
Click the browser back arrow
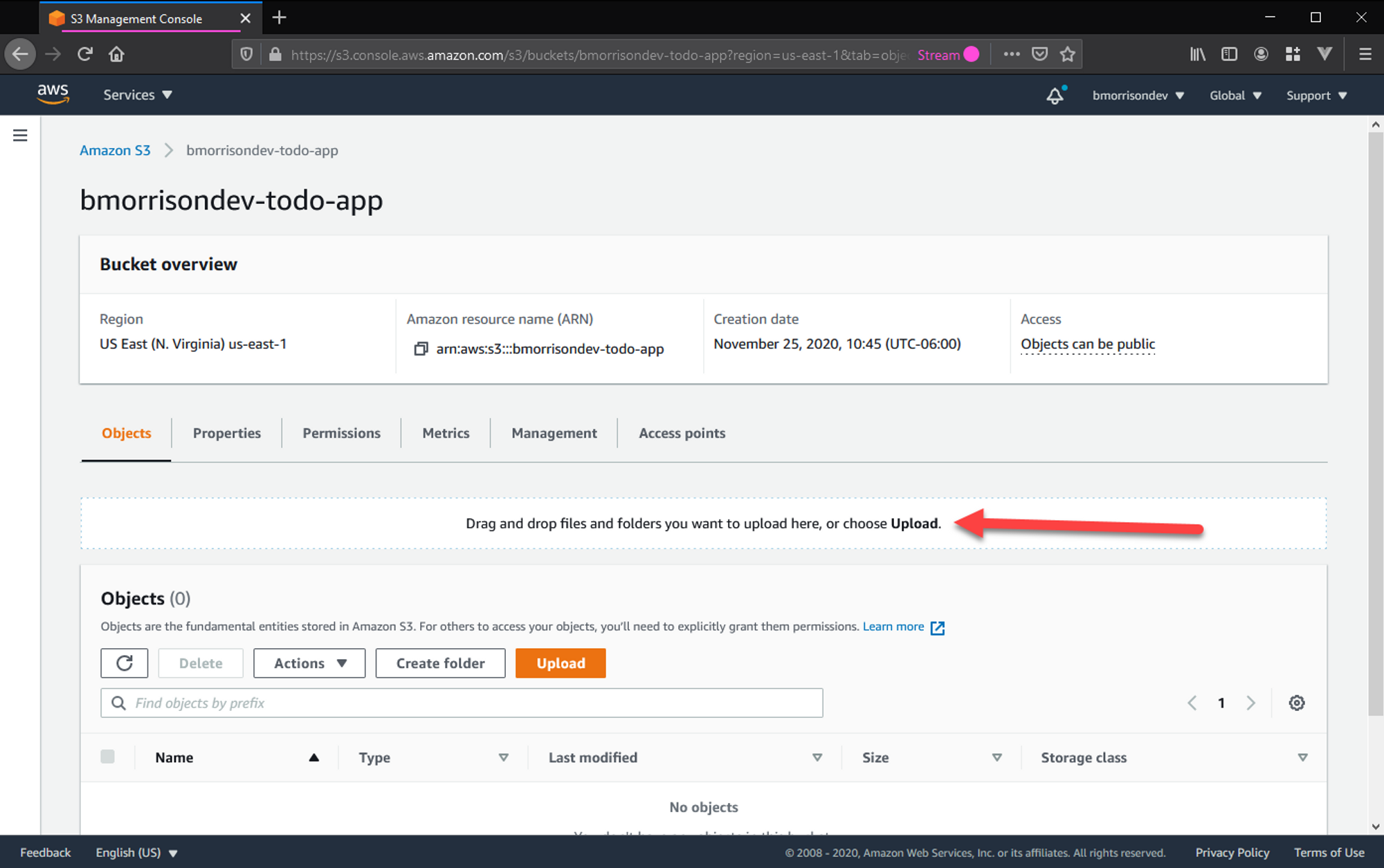20,54
